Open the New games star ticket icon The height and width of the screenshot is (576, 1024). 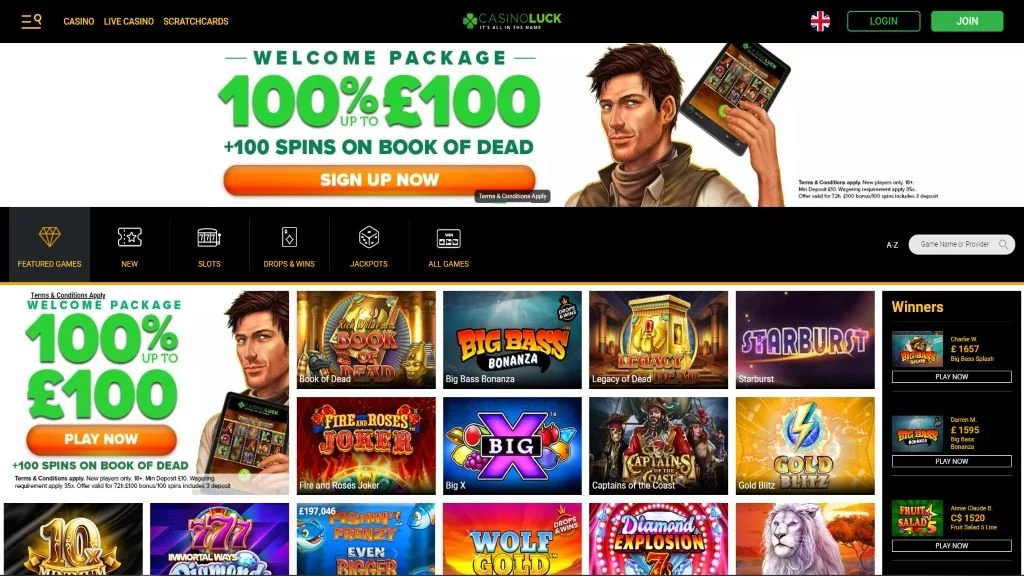[x=129, y=237]
